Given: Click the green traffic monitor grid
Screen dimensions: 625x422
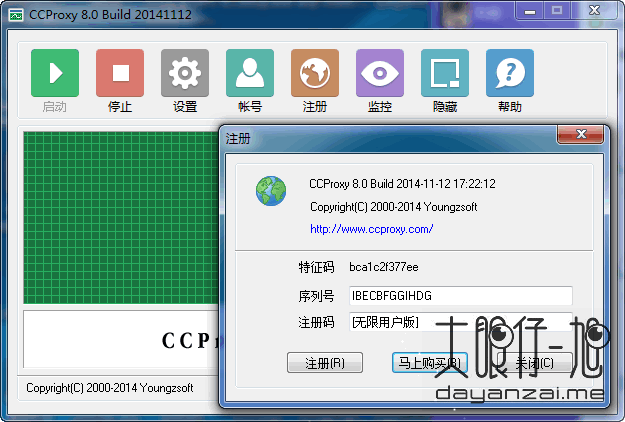Looking at the screenshot, I should (x=121, y=218).
